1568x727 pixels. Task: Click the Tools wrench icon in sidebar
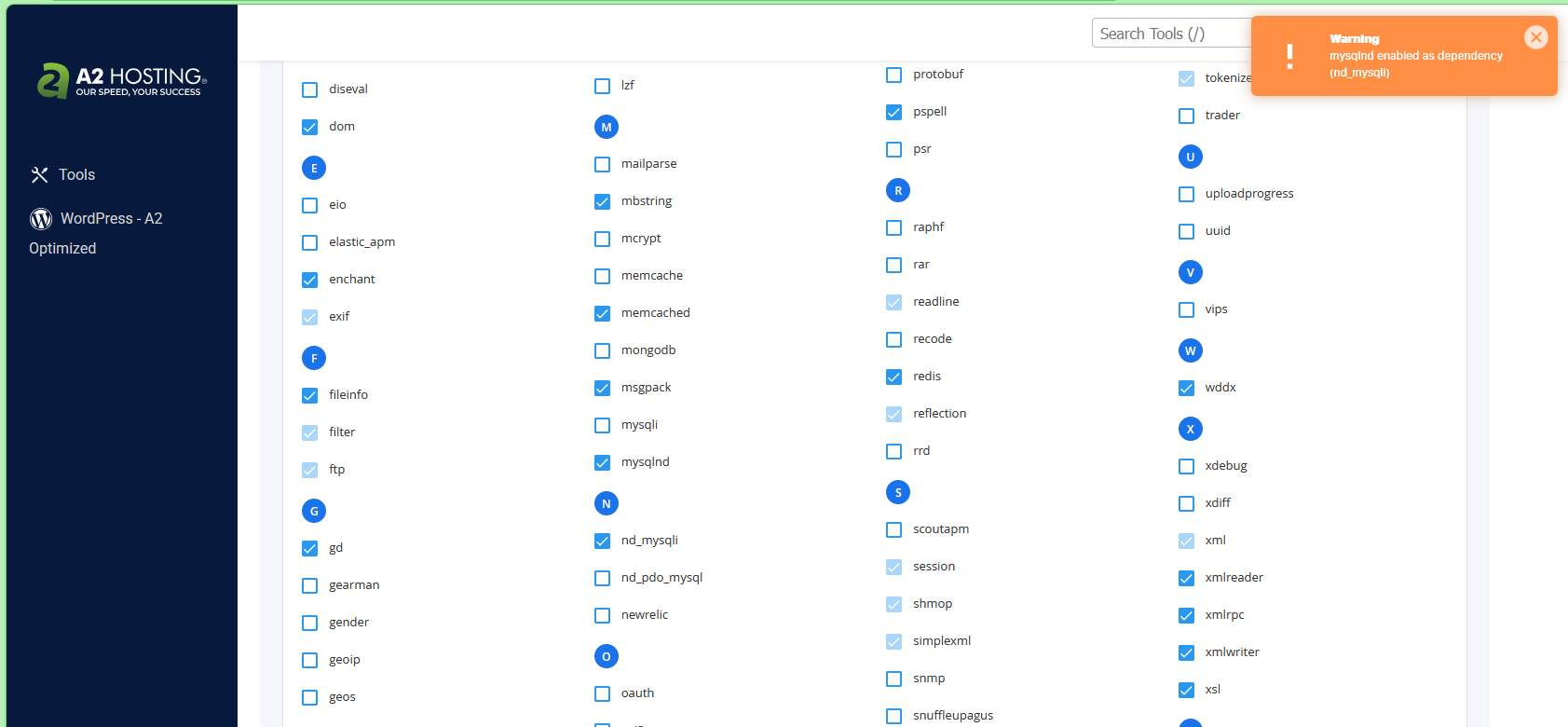tap(39, 175)
